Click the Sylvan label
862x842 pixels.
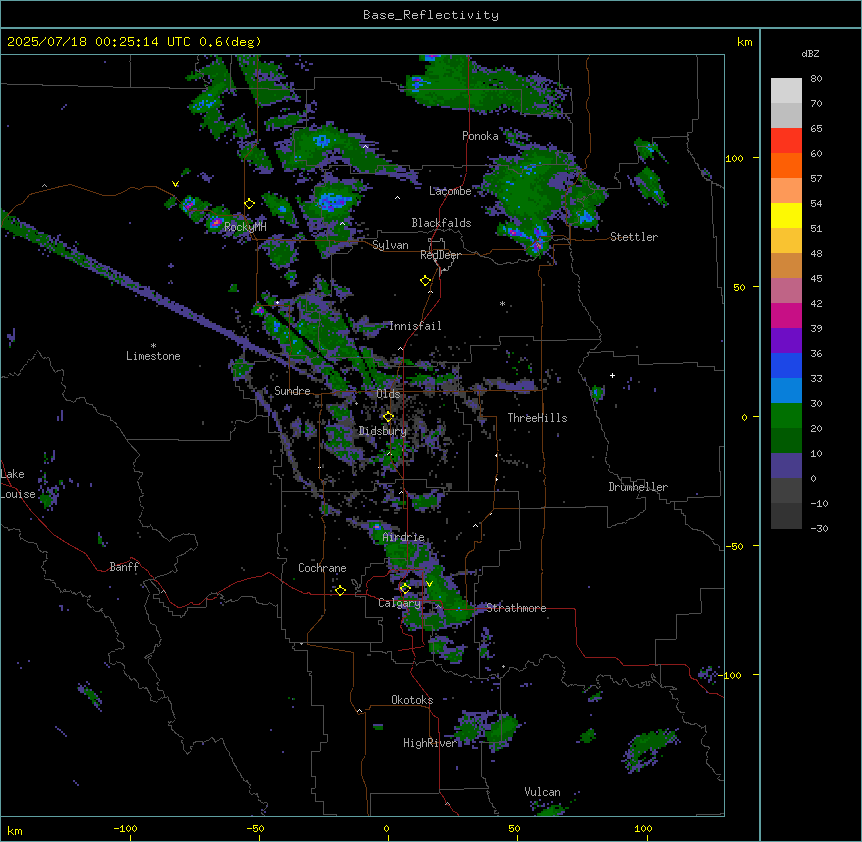(390, 245)
